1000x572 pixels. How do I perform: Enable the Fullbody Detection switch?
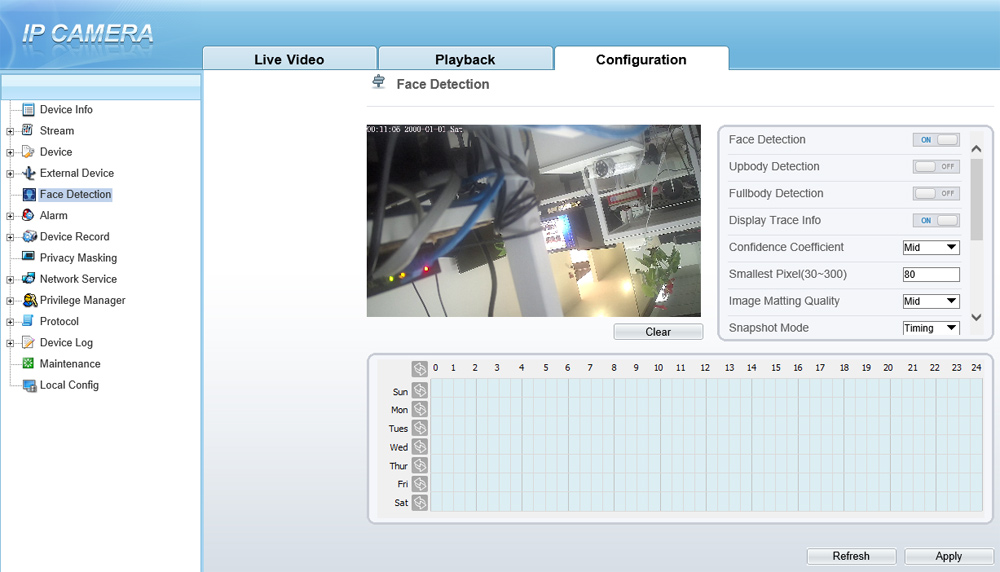coord(936,193)
